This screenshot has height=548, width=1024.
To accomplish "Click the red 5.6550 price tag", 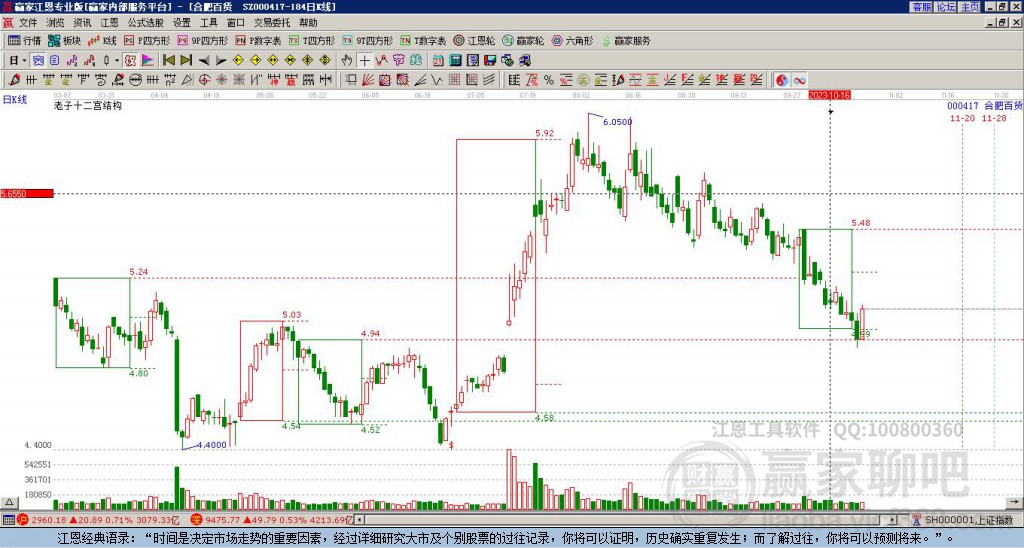I will [27, 194].
